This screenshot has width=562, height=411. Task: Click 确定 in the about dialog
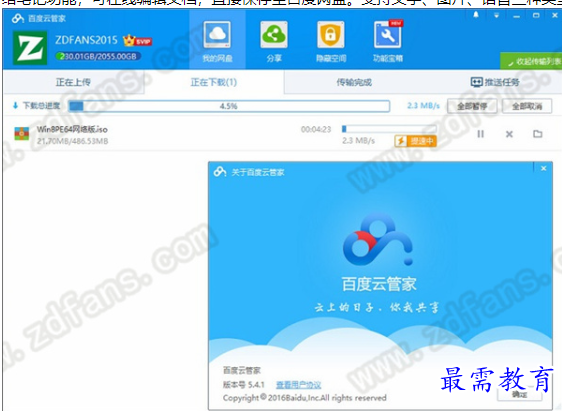[x=519, y=394]
